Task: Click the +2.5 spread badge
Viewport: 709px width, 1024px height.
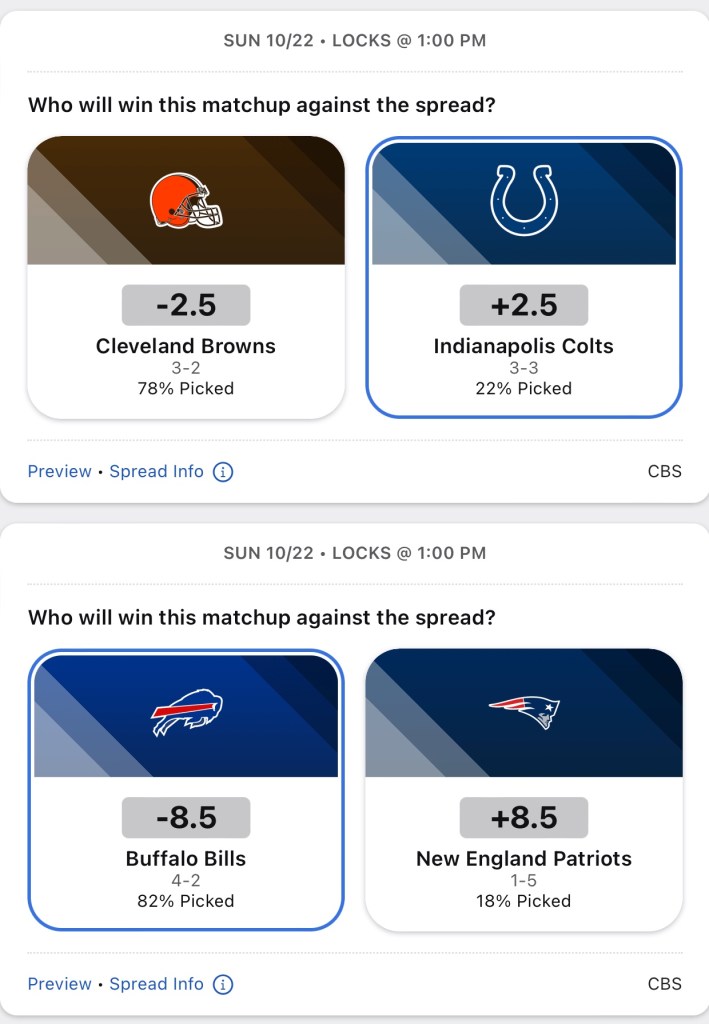Action: pyautogui.click(x=524, y=305)
